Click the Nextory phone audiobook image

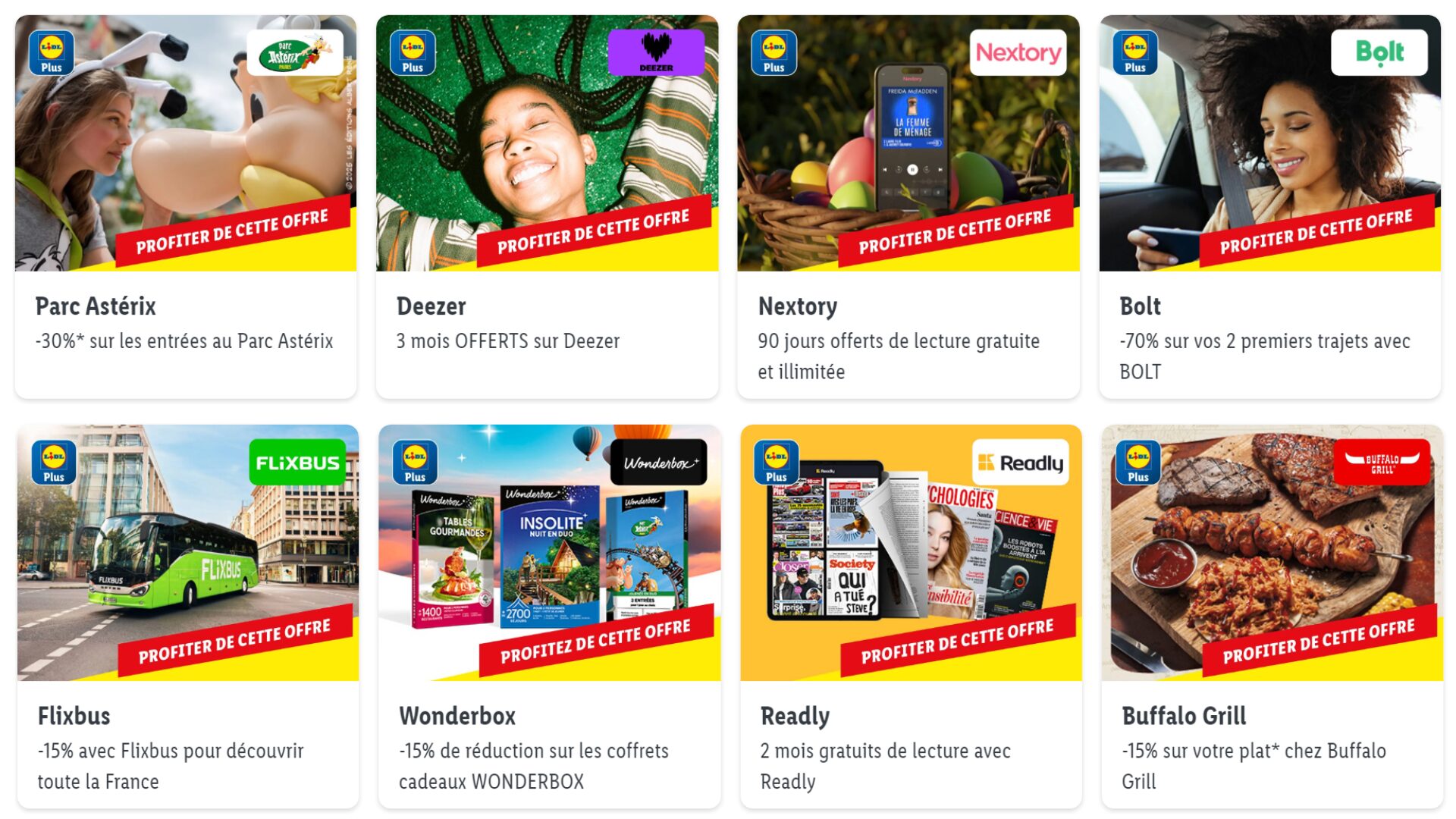[912, 136]
